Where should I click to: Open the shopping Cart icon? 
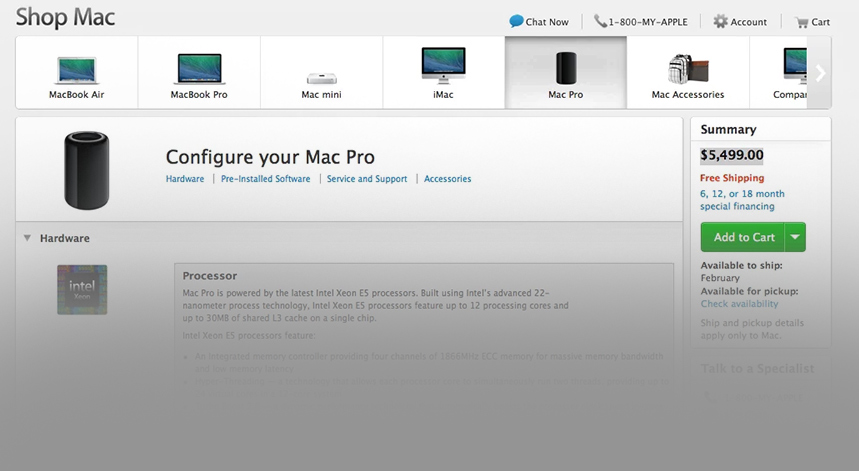(802, 22)
